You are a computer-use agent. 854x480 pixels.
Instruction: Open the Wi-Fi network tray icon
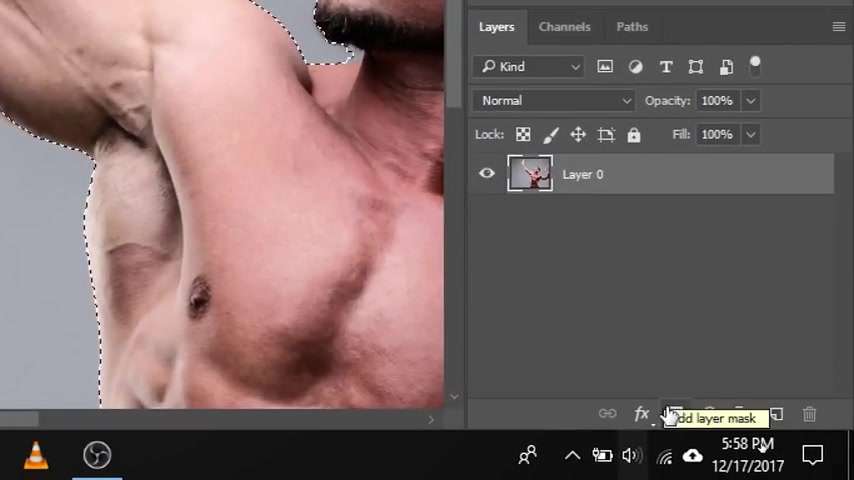pyautogui.click(x=664, y=456)
